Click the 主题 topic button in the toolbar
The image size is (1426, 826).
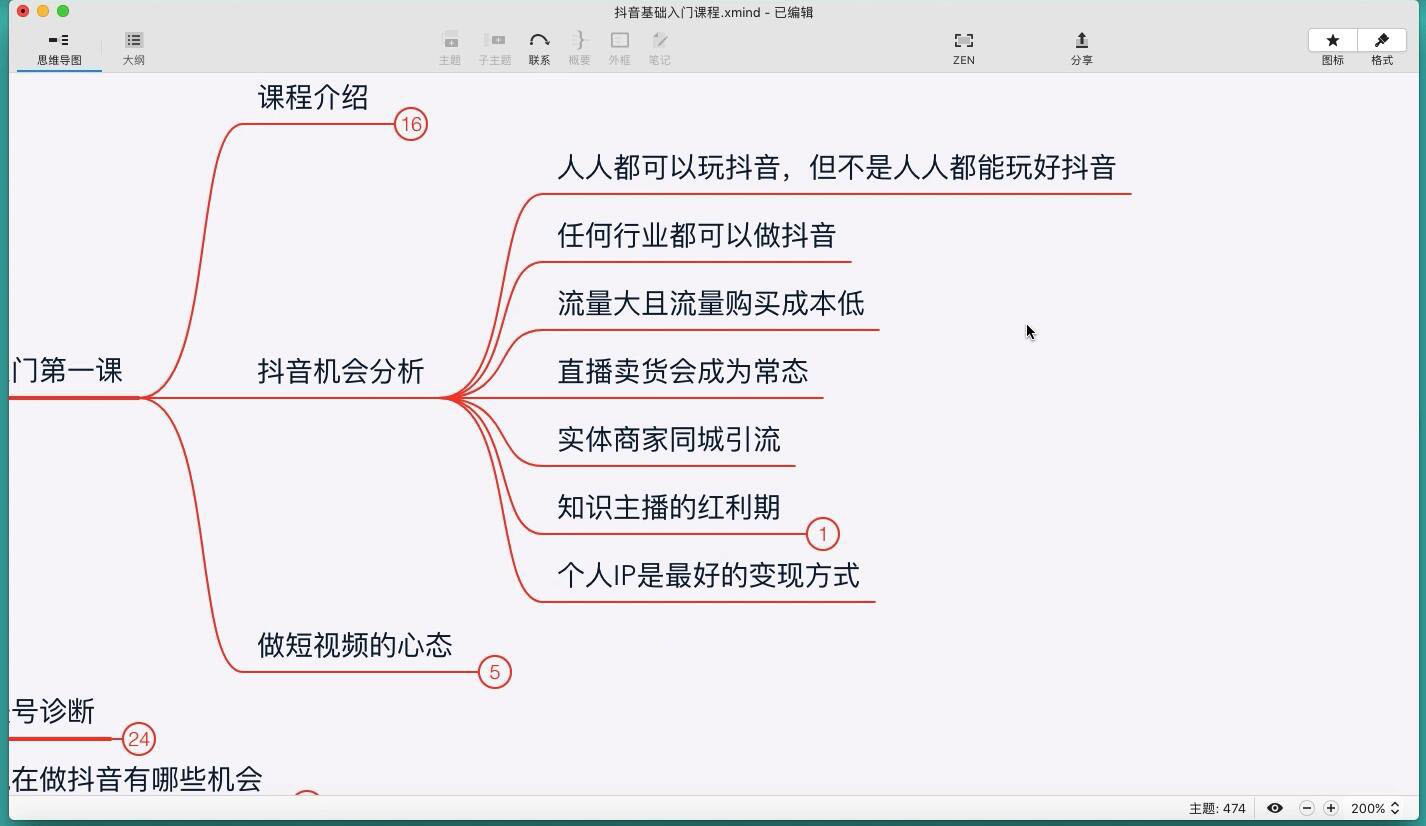point(450,45)
